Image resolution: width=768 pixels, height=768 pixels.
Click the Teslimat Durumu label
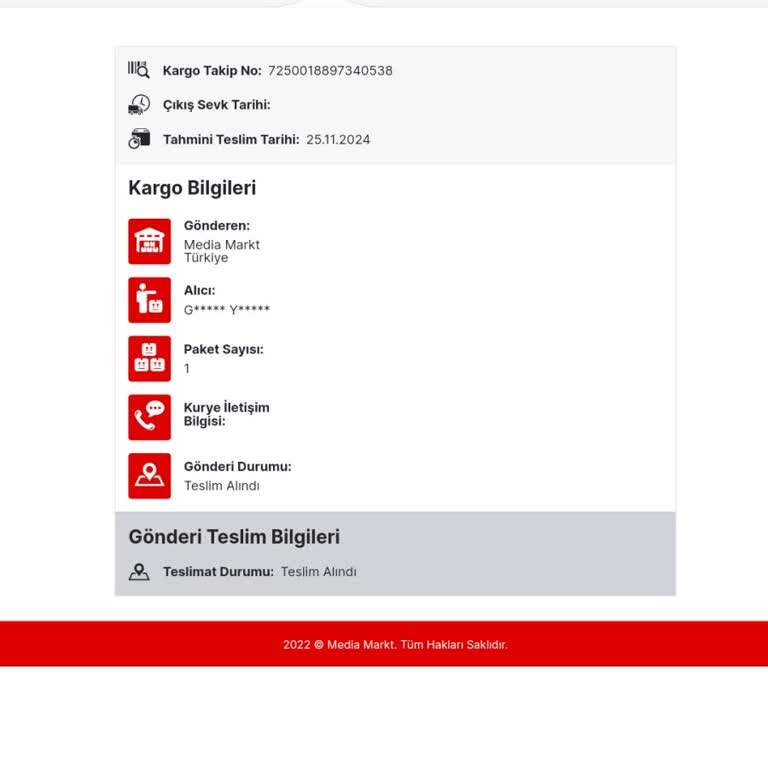point(218,572)
